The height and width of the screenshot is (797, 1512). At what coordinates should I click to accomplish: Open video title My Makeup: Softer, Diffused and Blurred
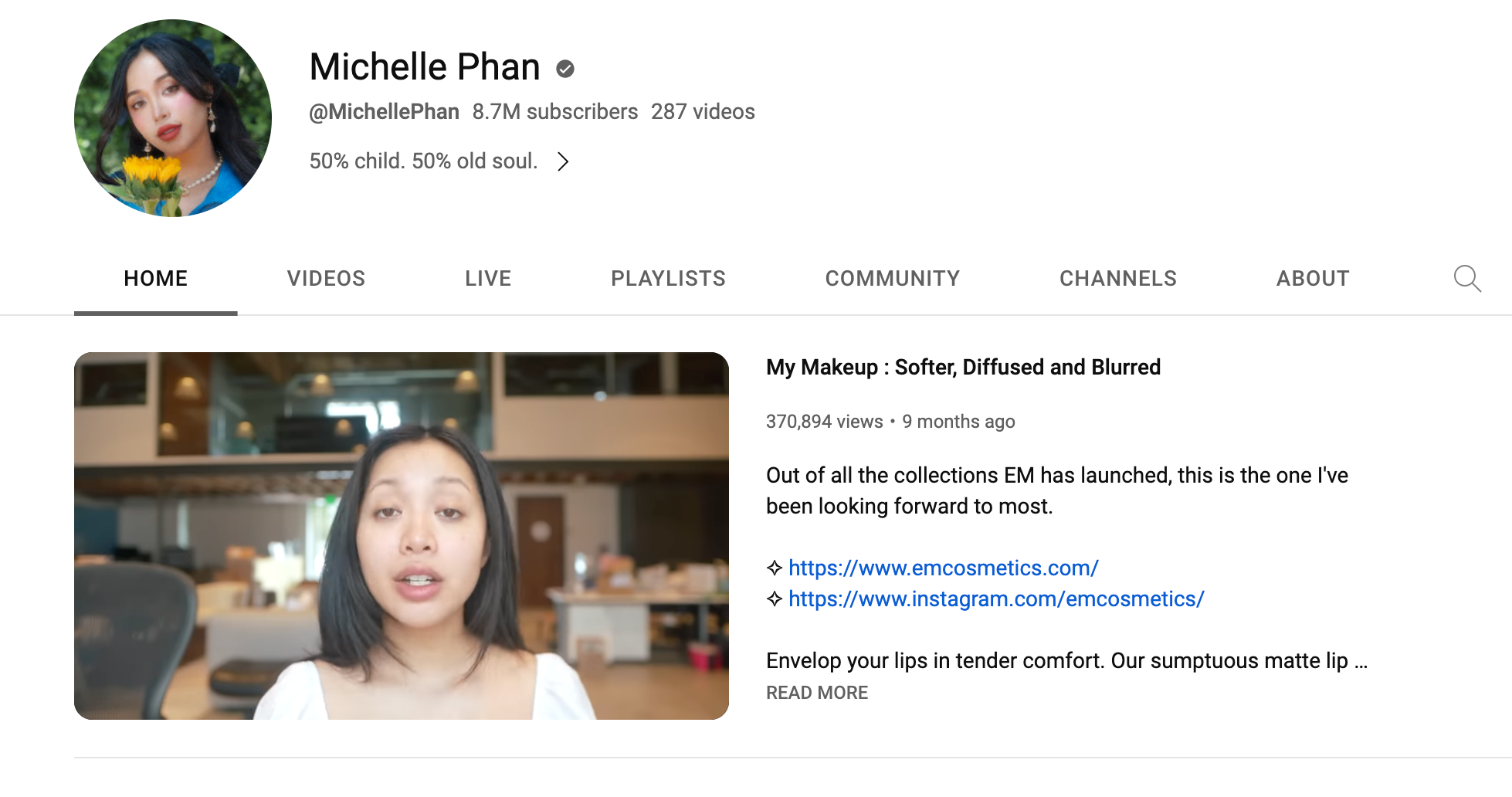click(963, 367)
